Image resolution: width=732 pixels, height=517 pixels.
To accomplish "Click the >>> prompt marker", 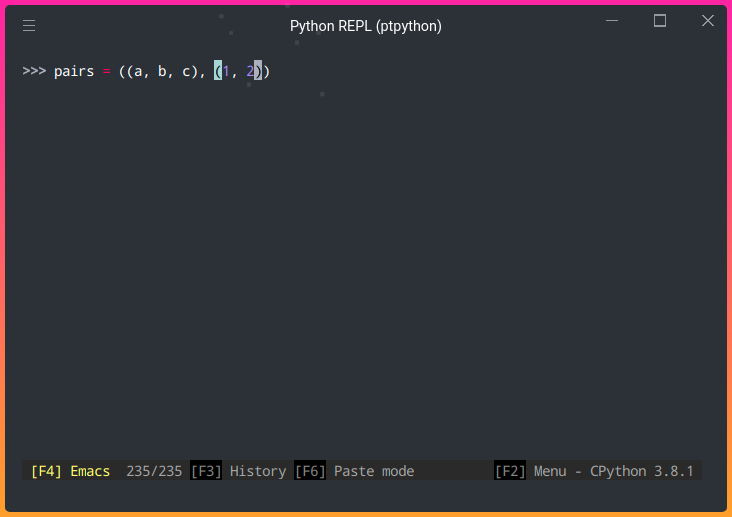I will [x=34, y=71].
